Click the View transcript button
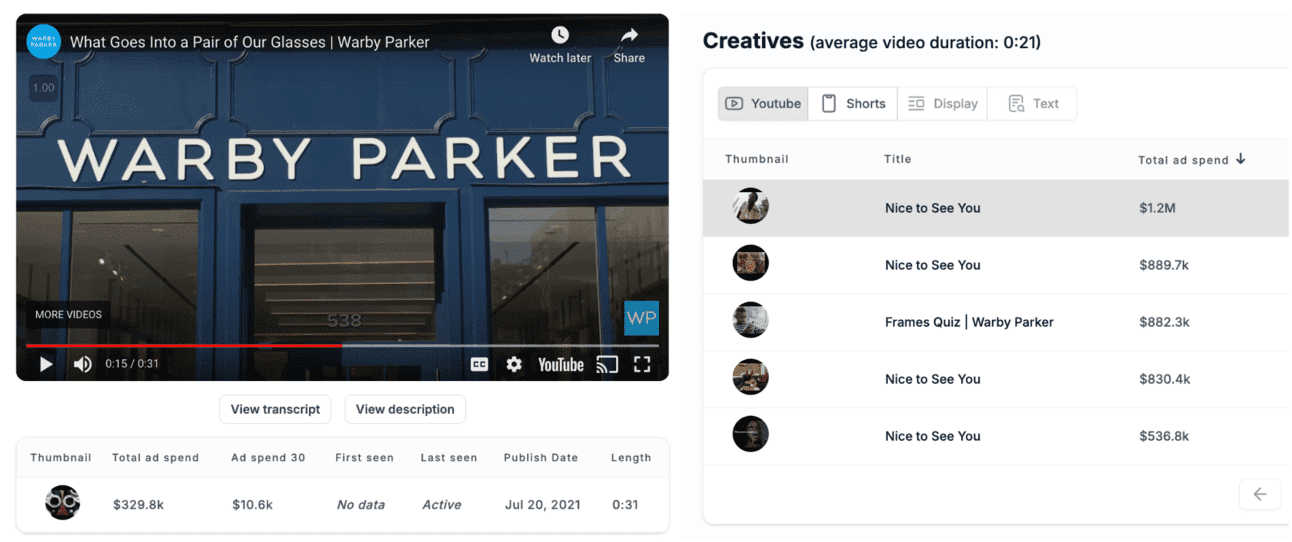1292x542 pixels. point(275,409)
